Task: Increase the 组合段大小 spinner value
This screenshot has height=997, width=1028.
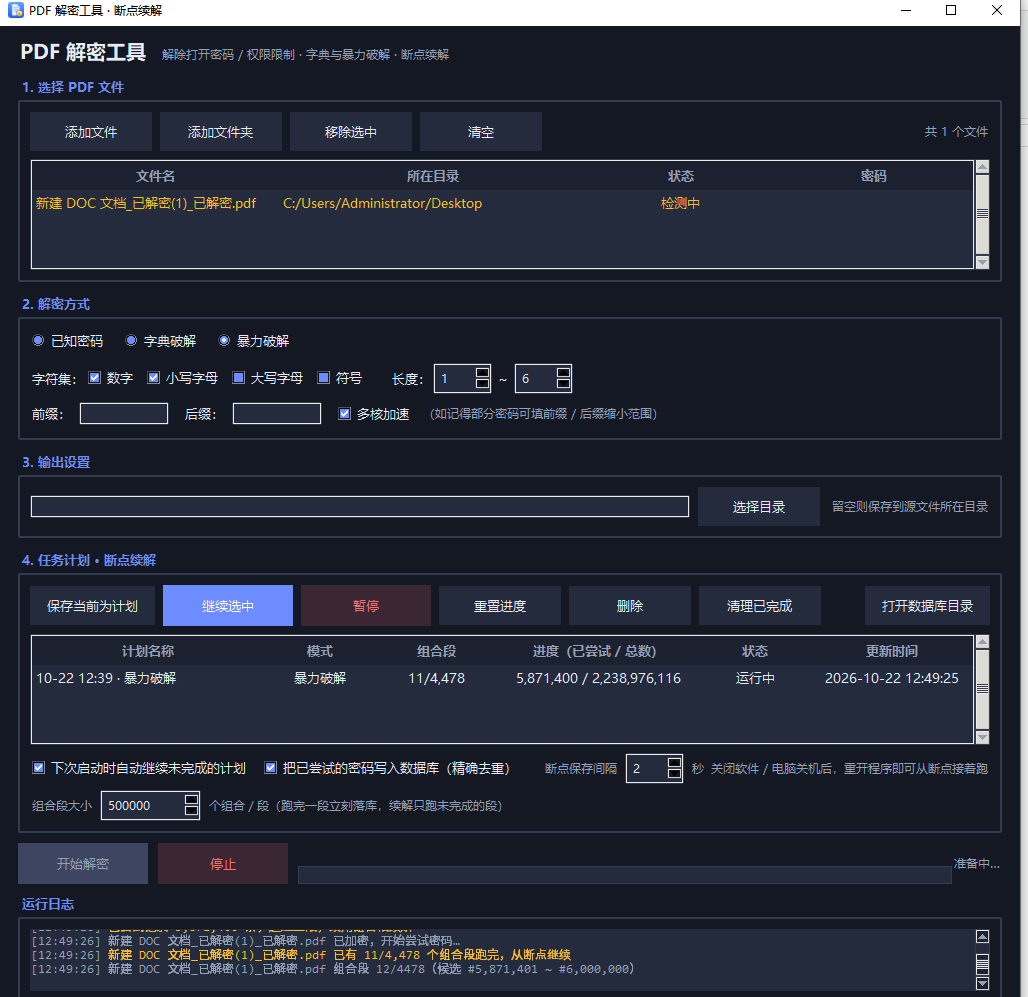Action: click(191, 799)
